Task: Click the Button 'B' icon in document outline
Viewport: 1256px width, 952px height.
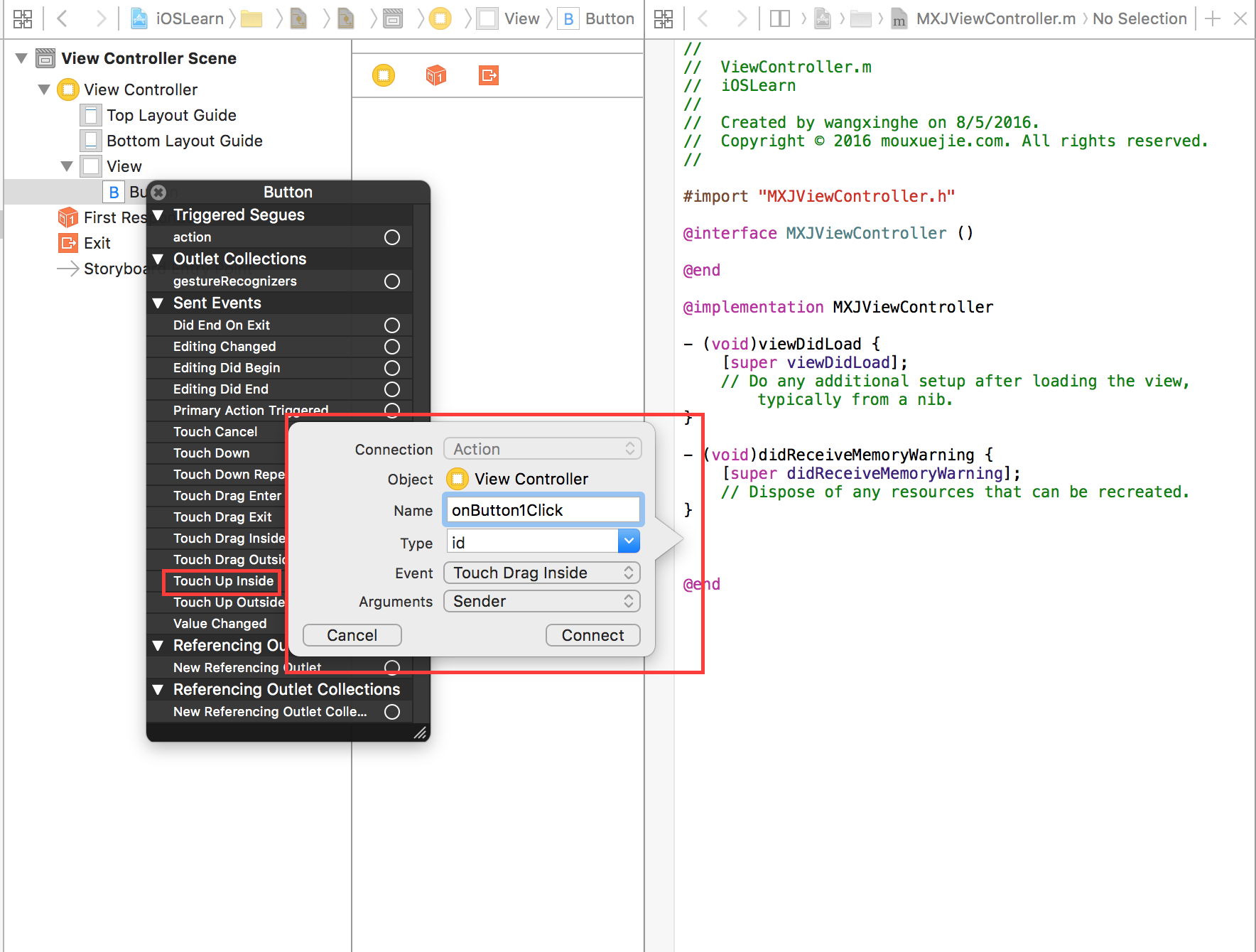Action: coord(114,192)
